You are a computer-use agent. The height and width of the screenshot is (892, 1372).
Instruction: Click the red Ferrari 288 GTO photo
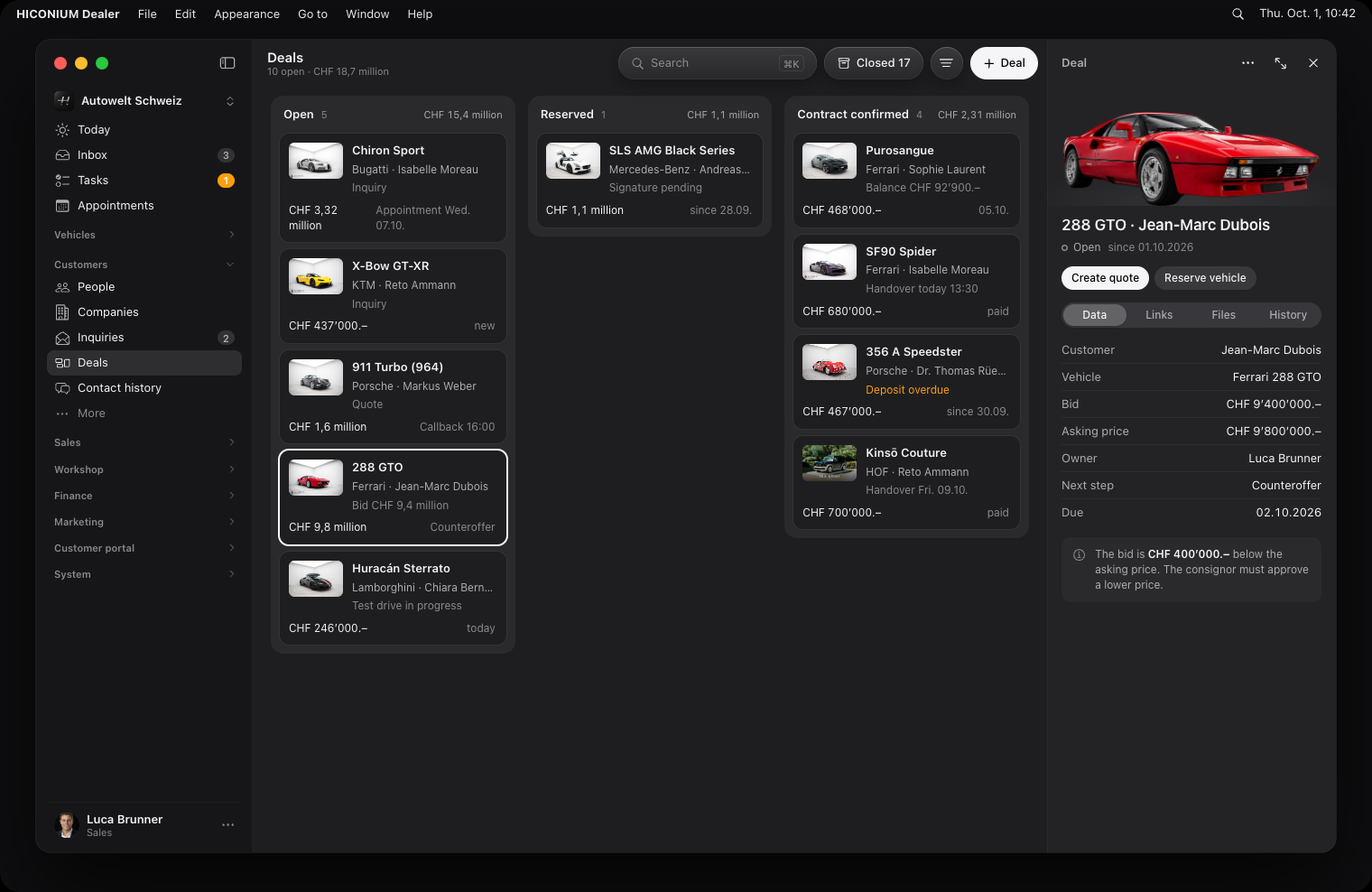click(x=1191, y=156)
